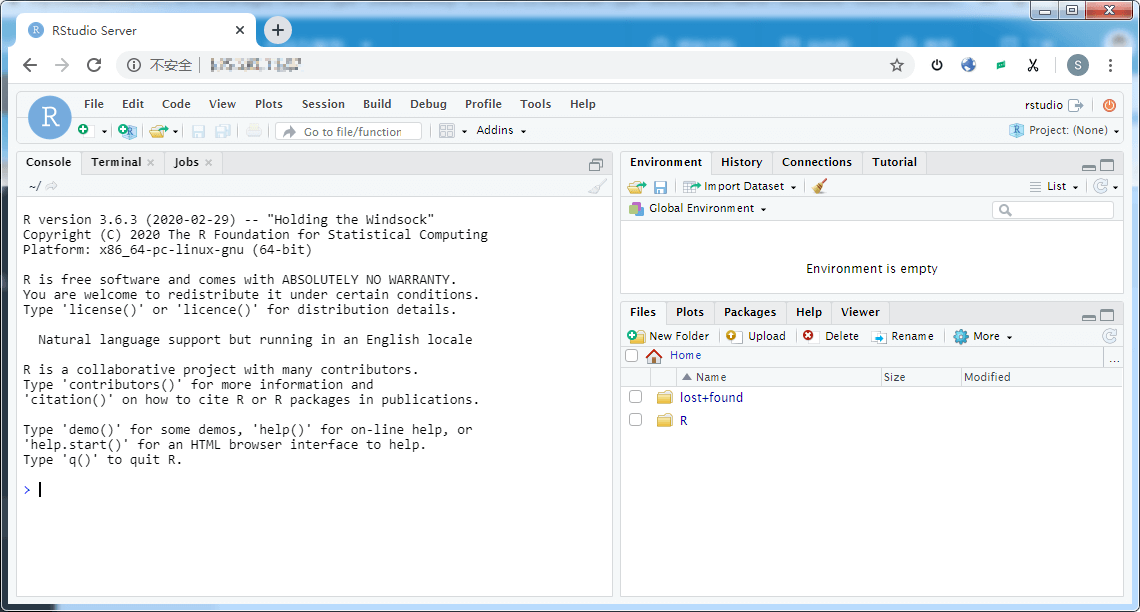
Task: Click the sign out icon beside rstudio
Action: click(x=1076, y=105)
